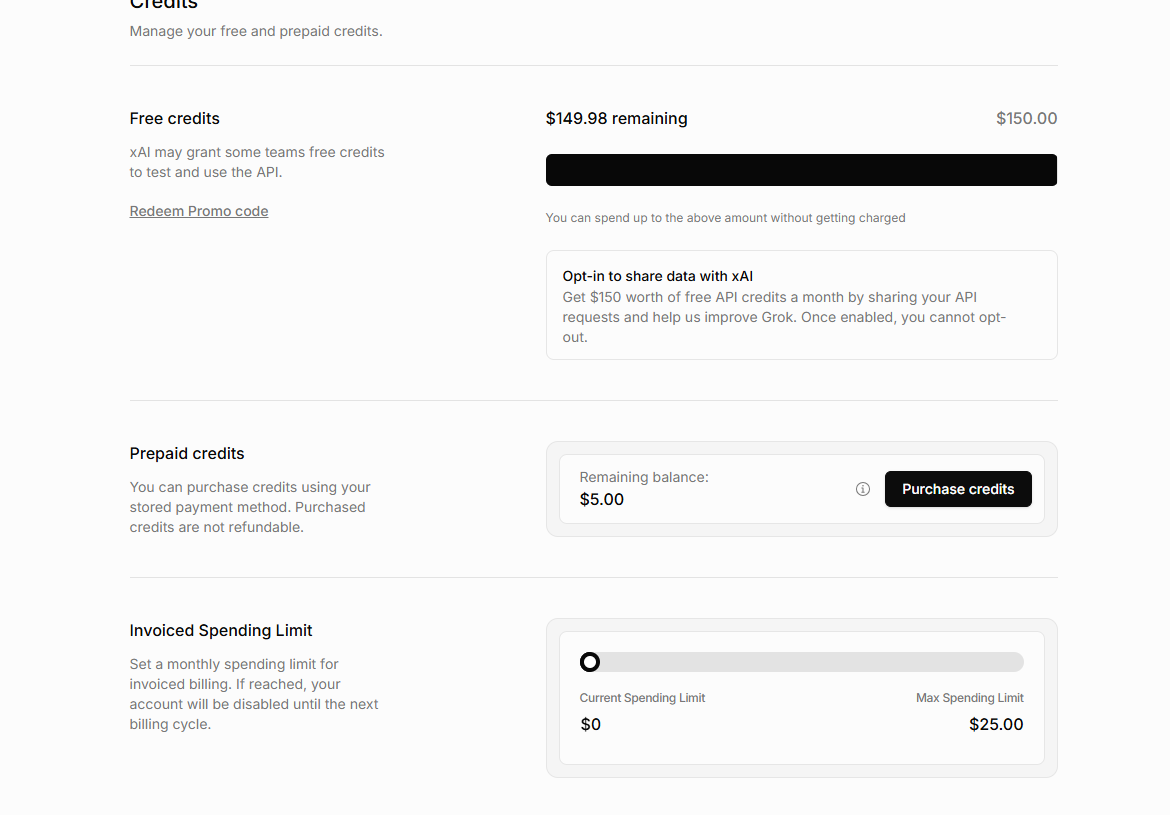Select the Opt-in to share data card
Viewport: 1170px width, 815px height.
[x=801, y=305]
